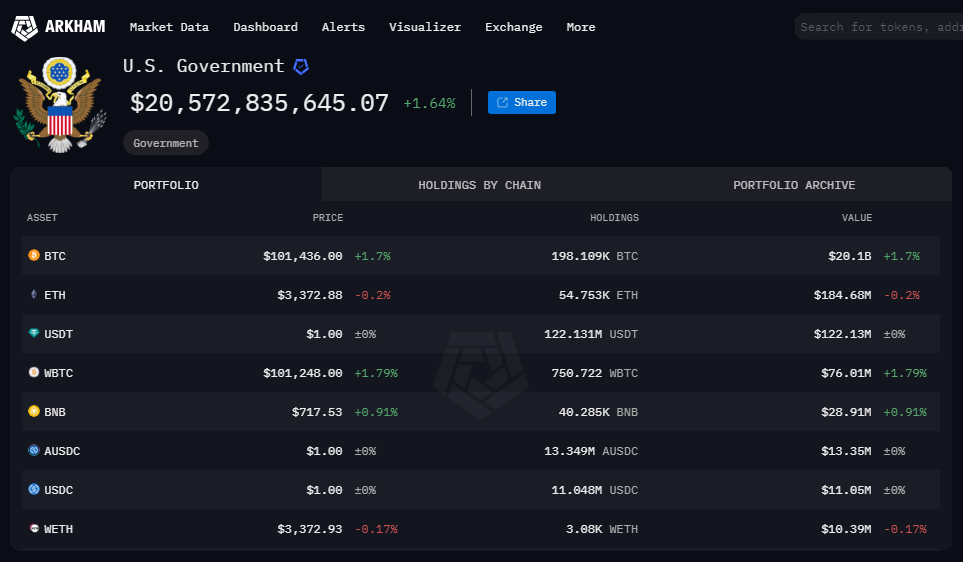Click the Government tag label
This screenshot has height=562, width=963.
pyautogui.click(x=166, y=143)
